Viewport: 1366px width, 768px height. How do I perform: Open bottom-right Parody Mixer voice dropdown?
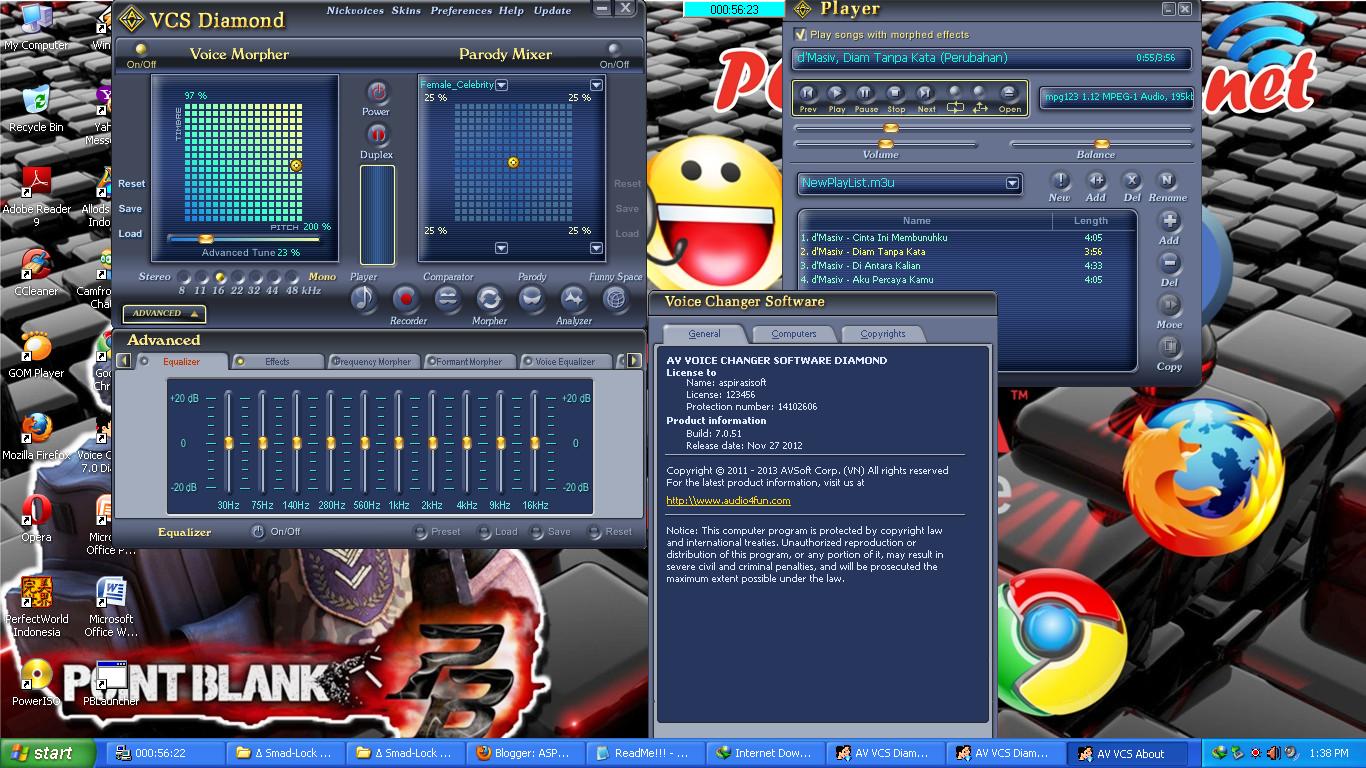[x=596, y=248]
